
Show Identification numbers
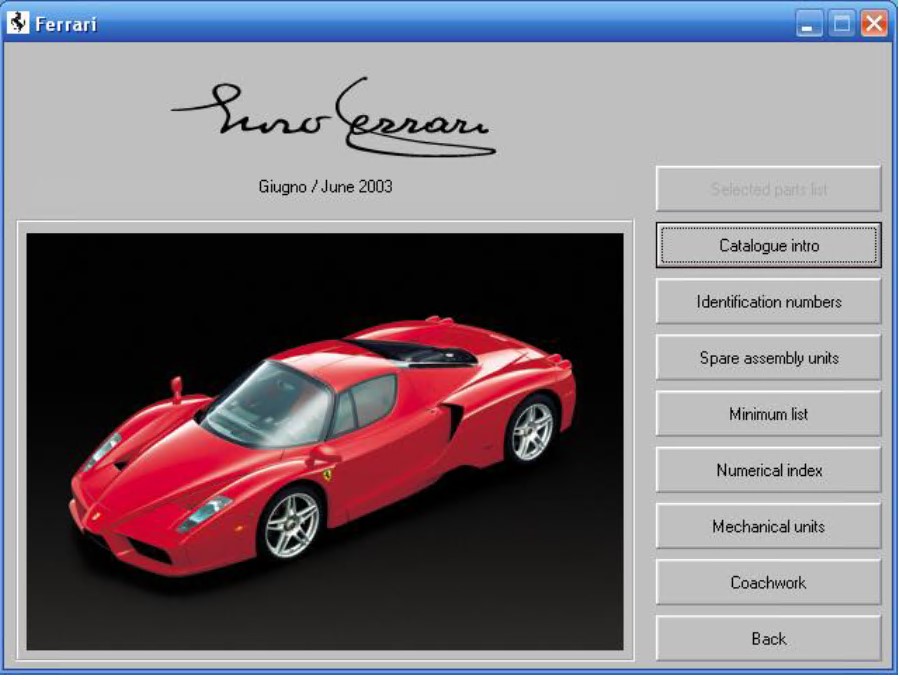pos(768,301)
